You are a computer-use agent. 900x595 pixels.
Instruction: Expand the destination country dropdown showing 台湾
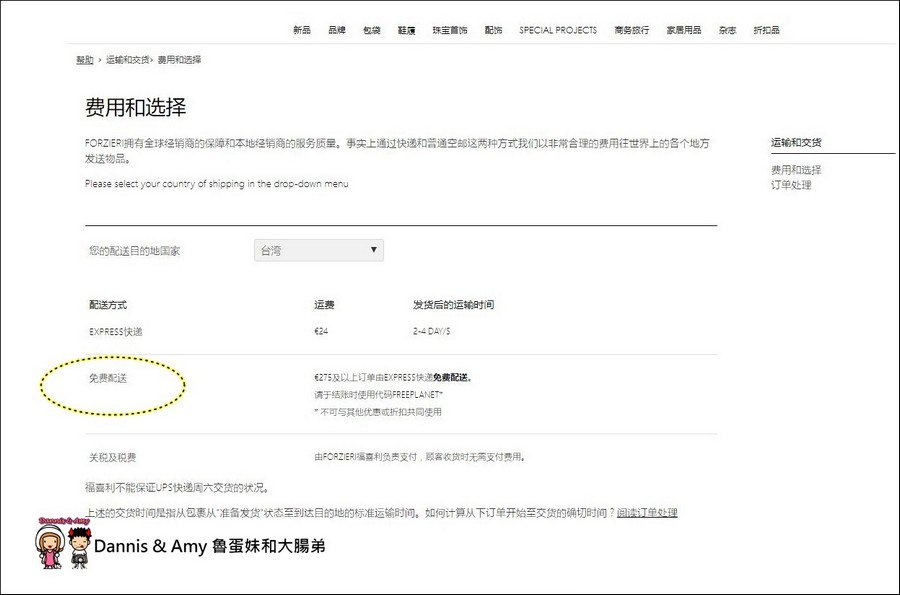319,250
